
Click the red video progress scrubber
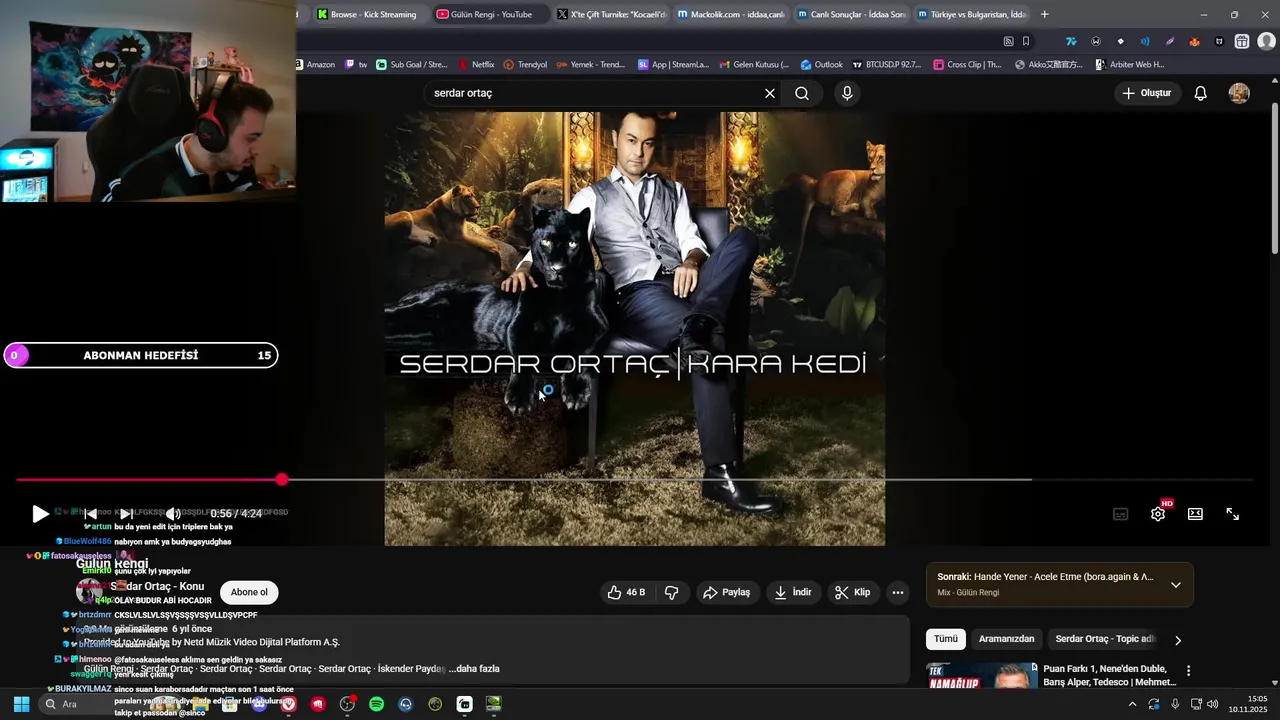tap(282, 480)
